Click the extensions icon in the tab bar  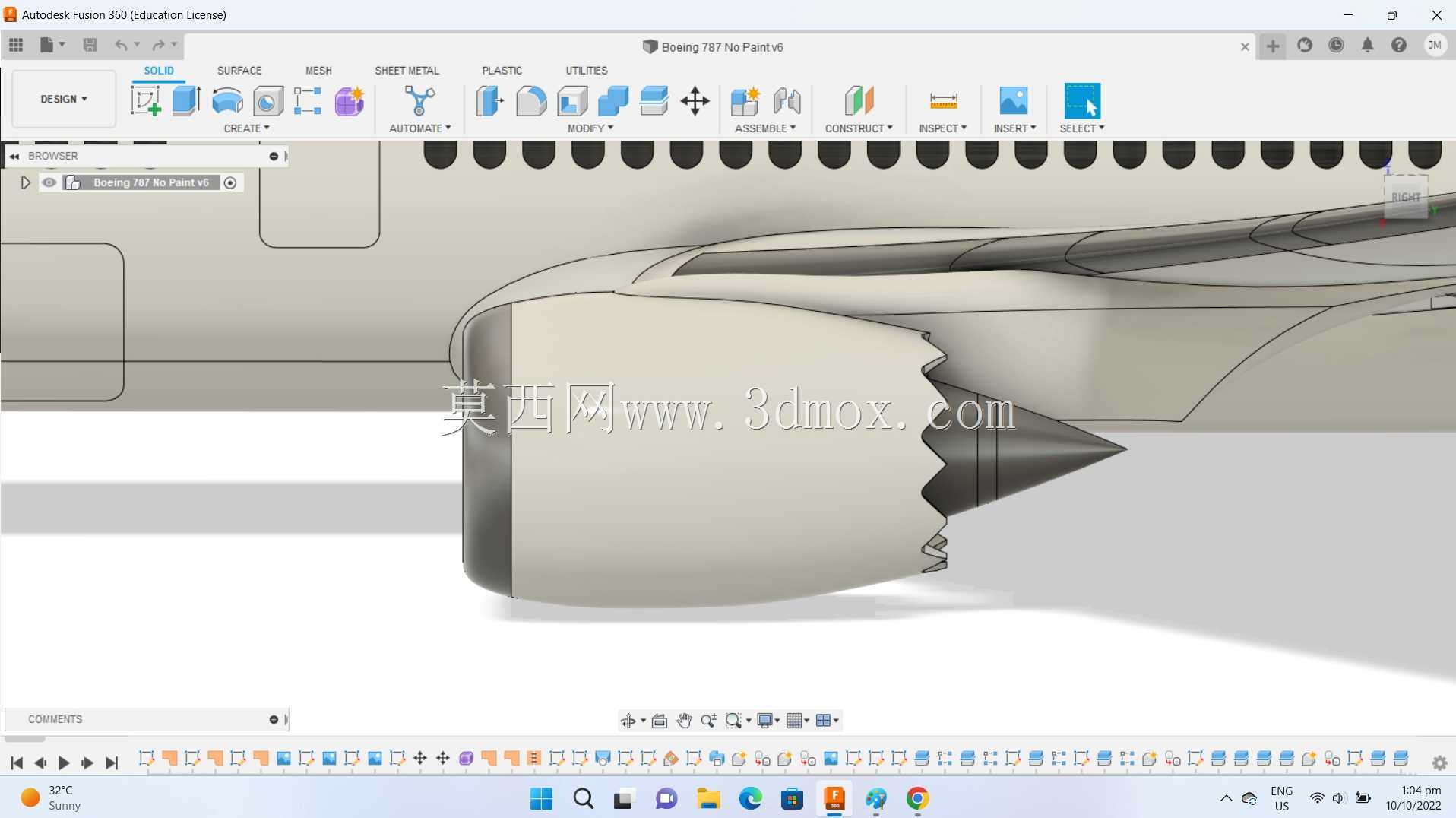click(1305, 46)
